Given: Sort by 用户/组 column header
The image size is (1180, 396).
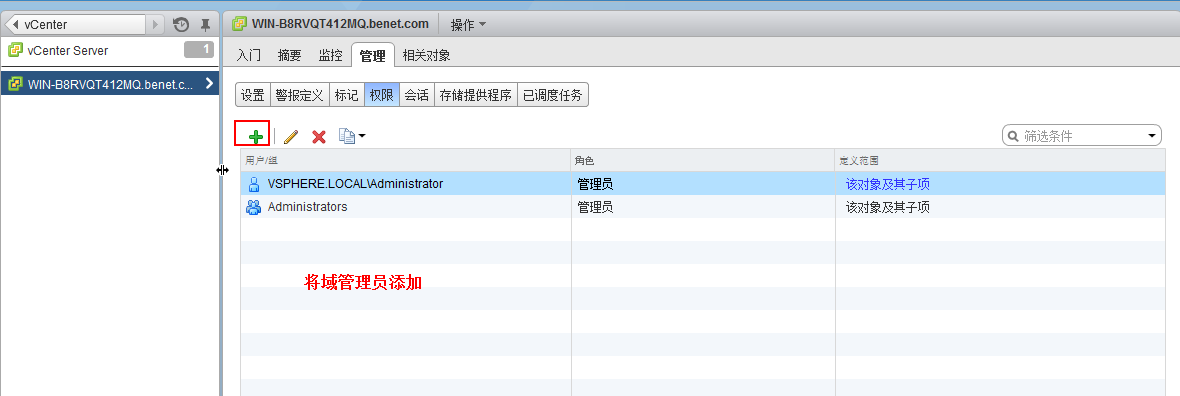Looking at the screenshot, I should [x=406, y=160].
